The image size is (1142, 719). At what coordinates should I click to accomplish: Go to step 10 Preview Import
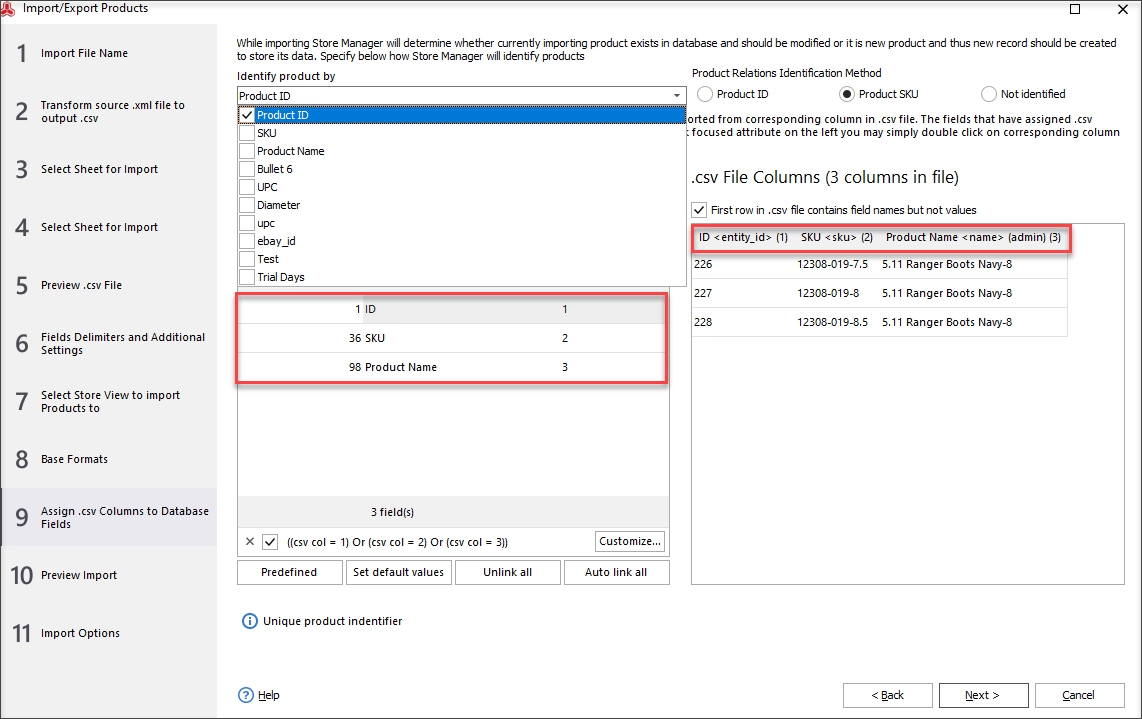pyautogui.click(x=109, y=575)
